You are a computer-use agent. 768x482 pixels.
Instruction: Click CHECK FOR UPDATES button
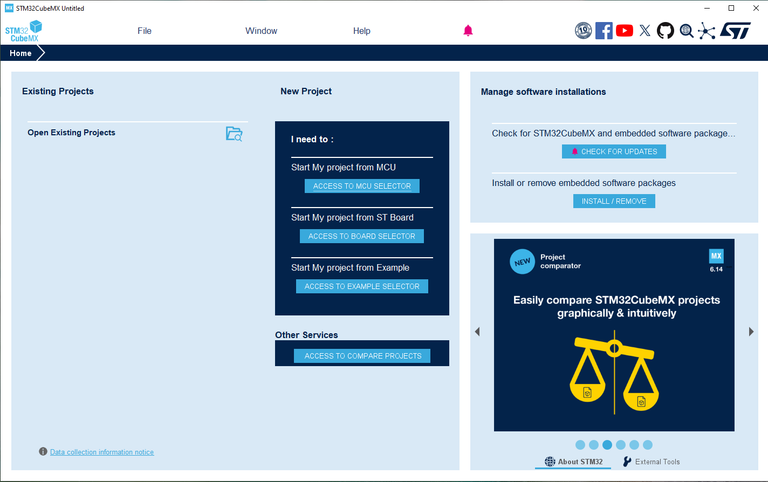[614, 151]
